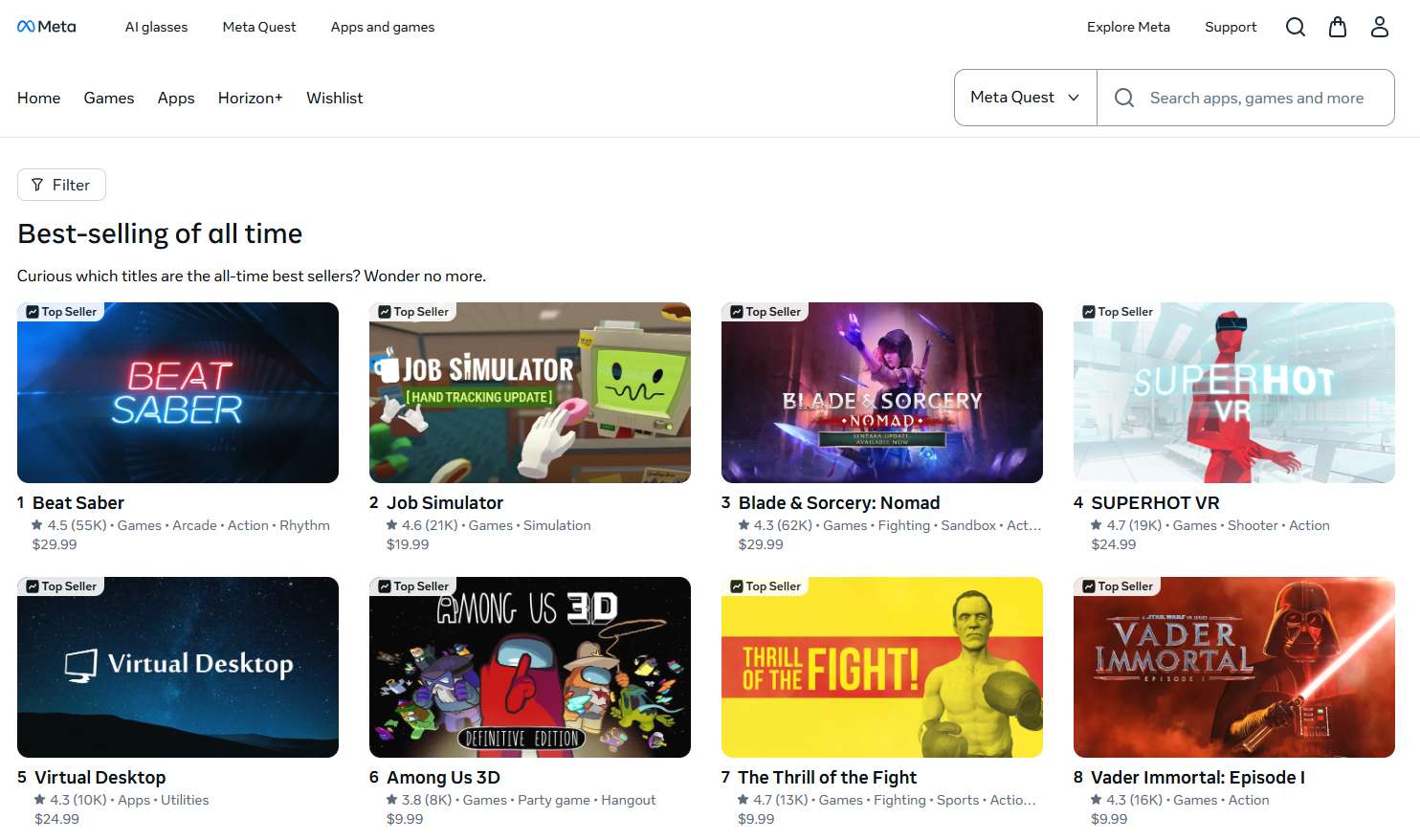Open the Apps and games menu
This screenshot has width=1420, height=840.
click(x=383, y=27)
